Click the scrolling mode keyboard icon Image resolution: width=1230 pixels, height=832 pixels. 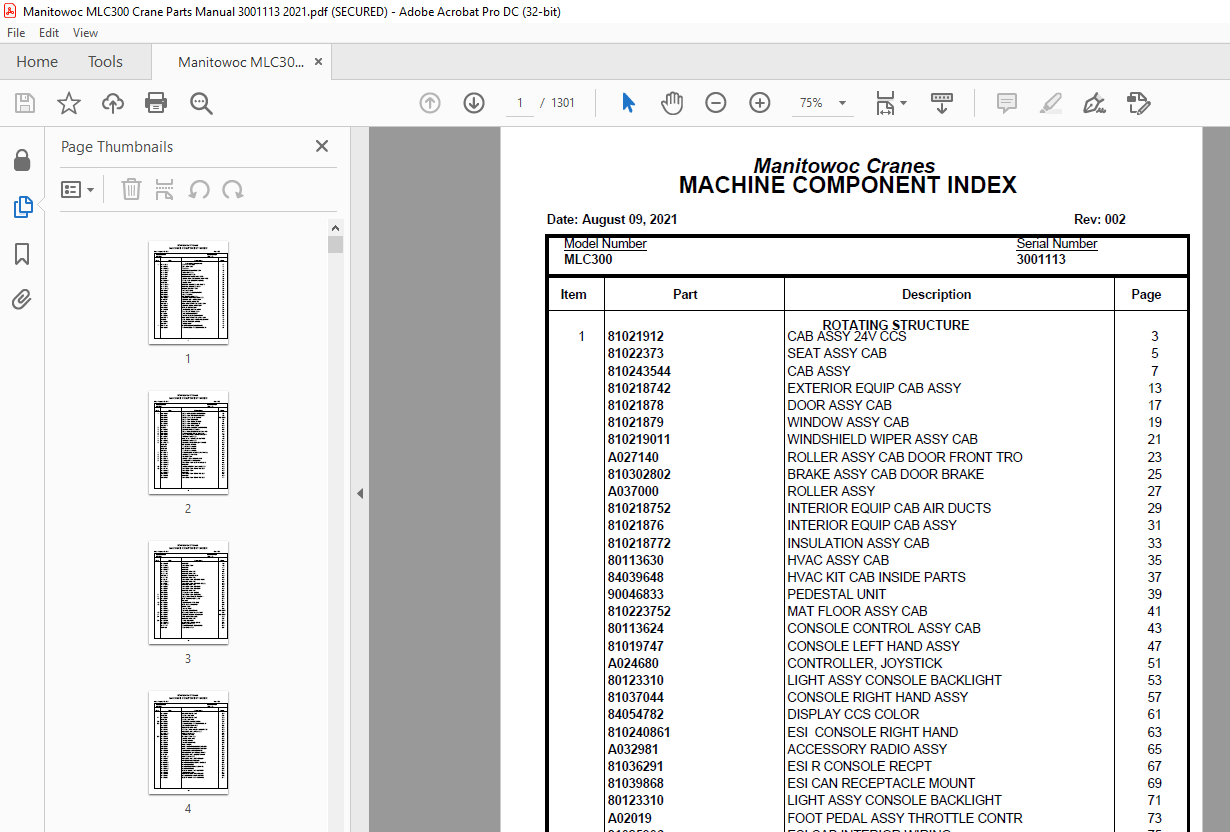942,103
